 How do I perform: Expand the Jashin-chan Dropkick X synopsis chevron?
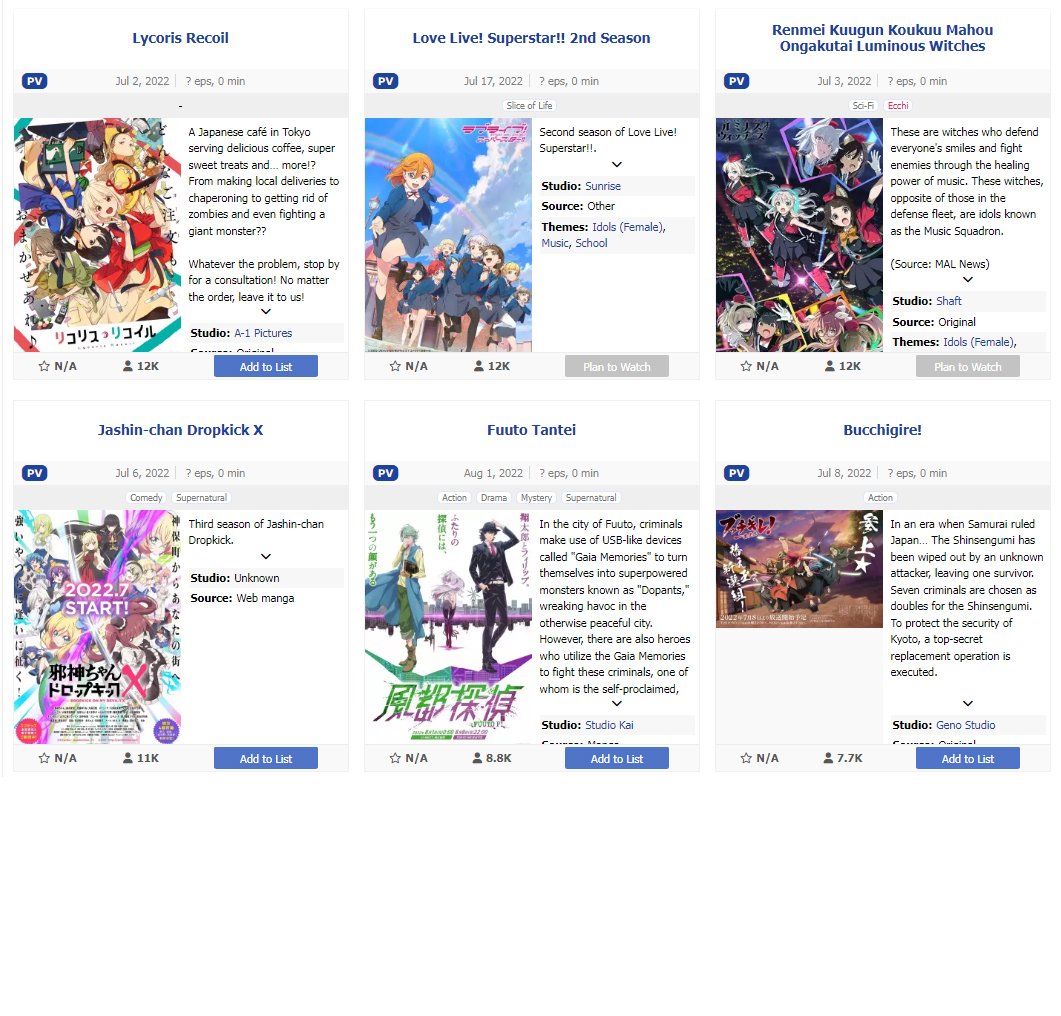click(x=266, y=556)
